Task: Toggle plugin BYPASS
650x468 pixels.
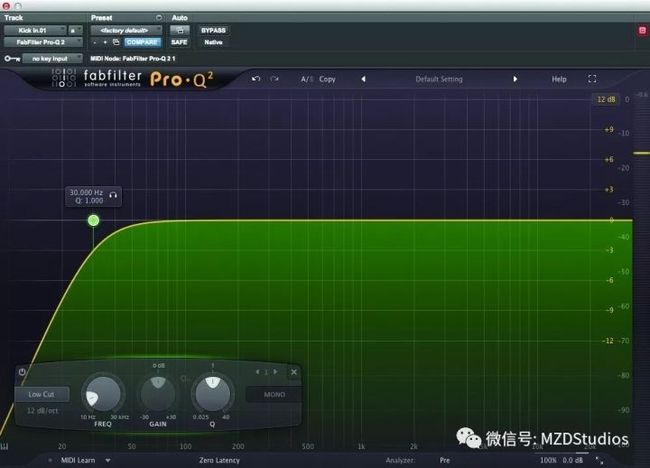Action: pos(213,30)
